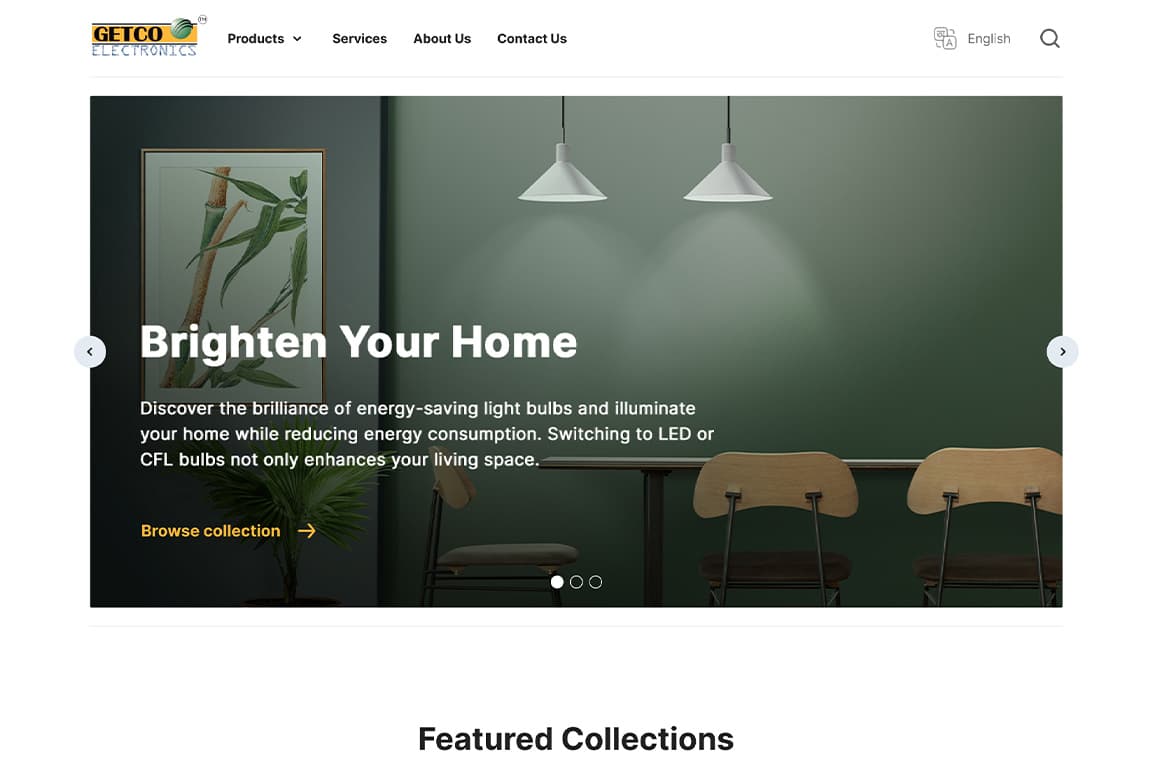The image size is (1152, 768).
Task: Click the Browse collection link
Action: 211,531
